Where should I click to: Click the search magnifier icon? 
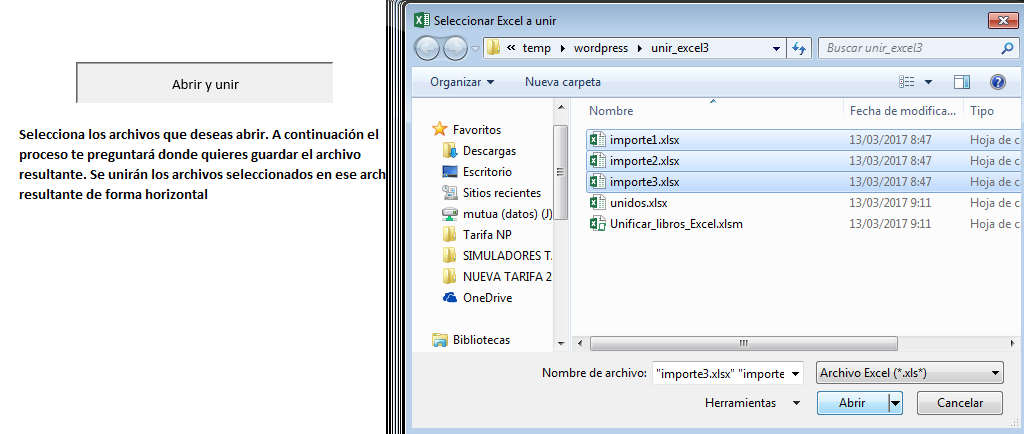click(x=1006, y=48)
